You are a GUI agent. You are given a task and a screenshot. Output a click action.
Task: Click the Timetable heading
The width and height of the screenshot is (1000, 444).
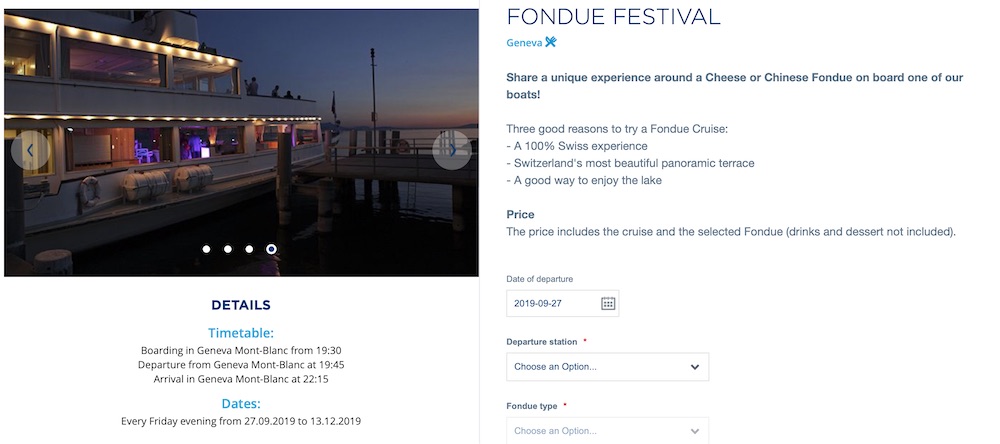tap(241, 333)
